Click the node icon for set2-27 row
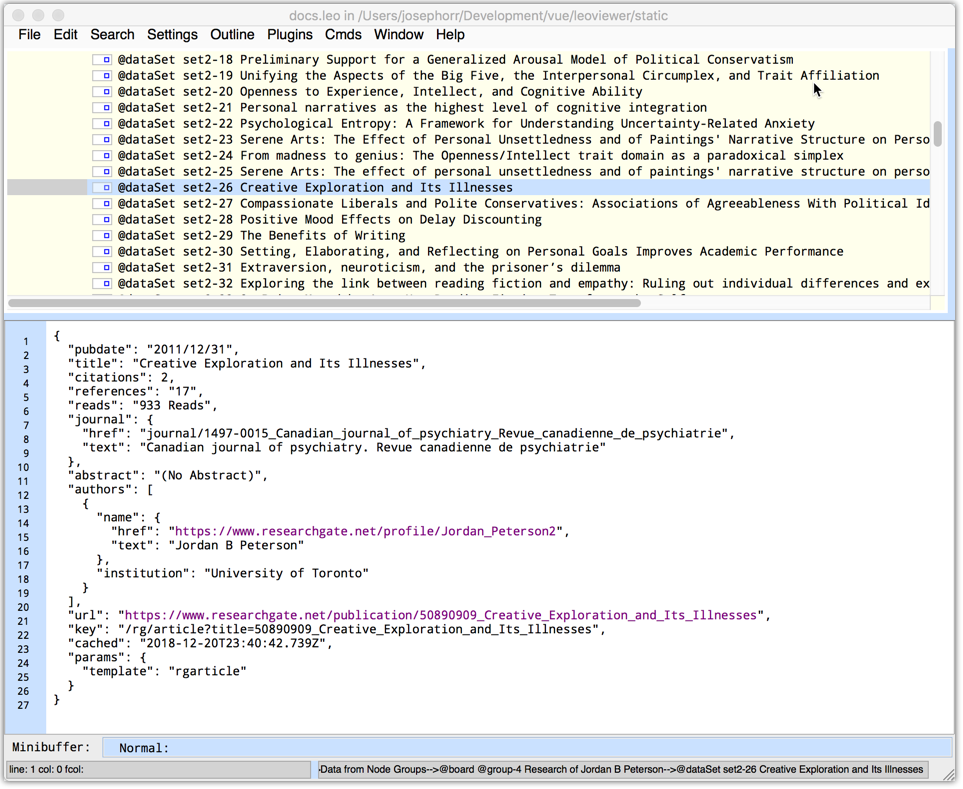 coord(102,203)
